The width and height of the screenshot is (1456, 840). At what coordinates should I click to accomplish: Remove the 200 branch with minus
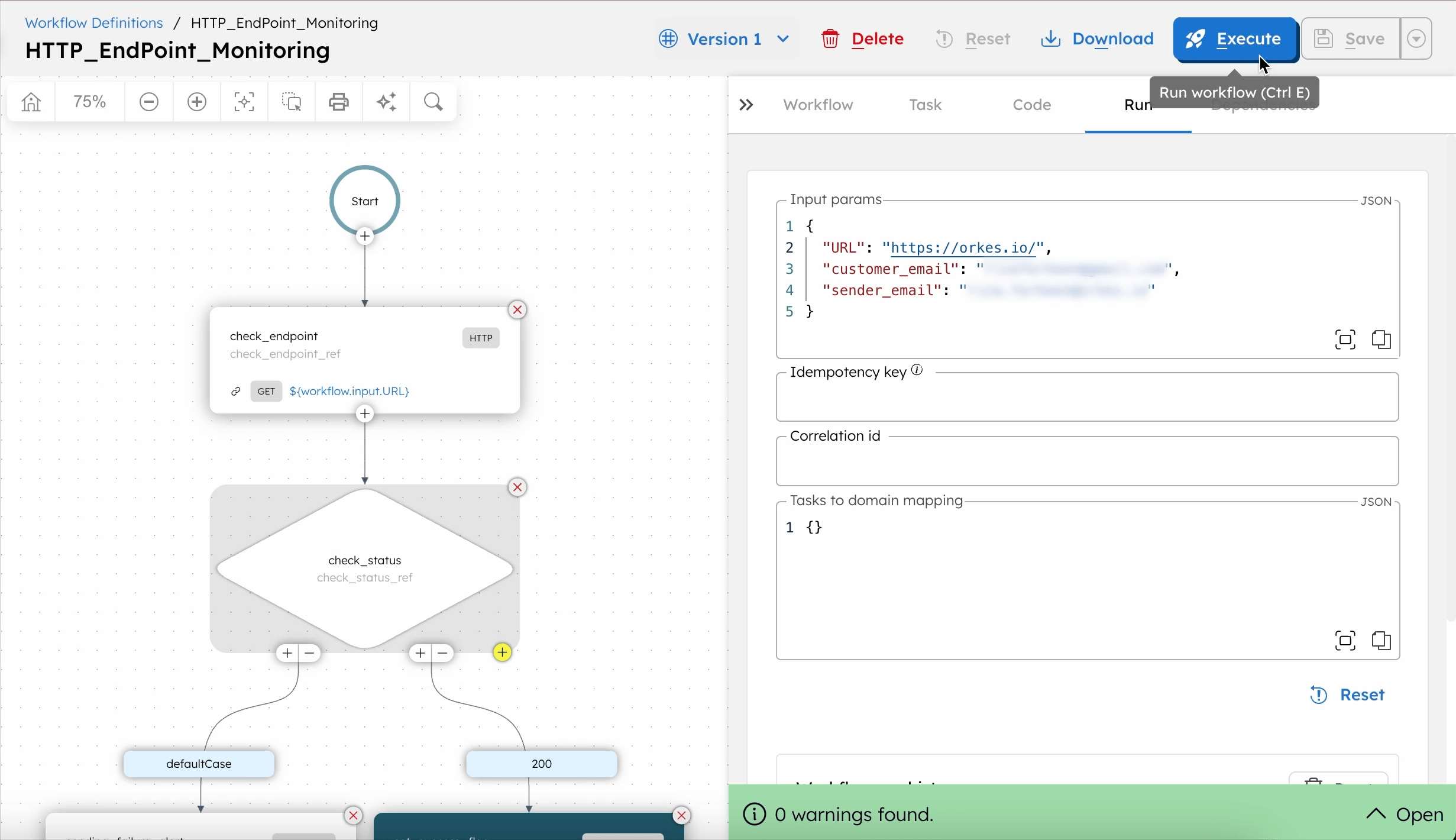click(442, 653)
